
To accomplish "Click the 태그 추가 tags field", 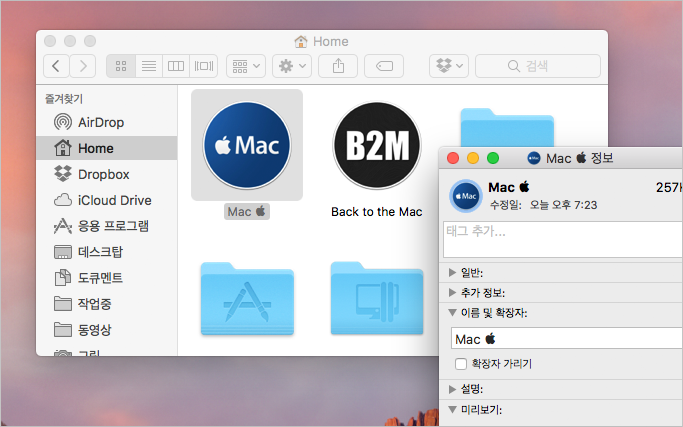I will coord(563,239).
